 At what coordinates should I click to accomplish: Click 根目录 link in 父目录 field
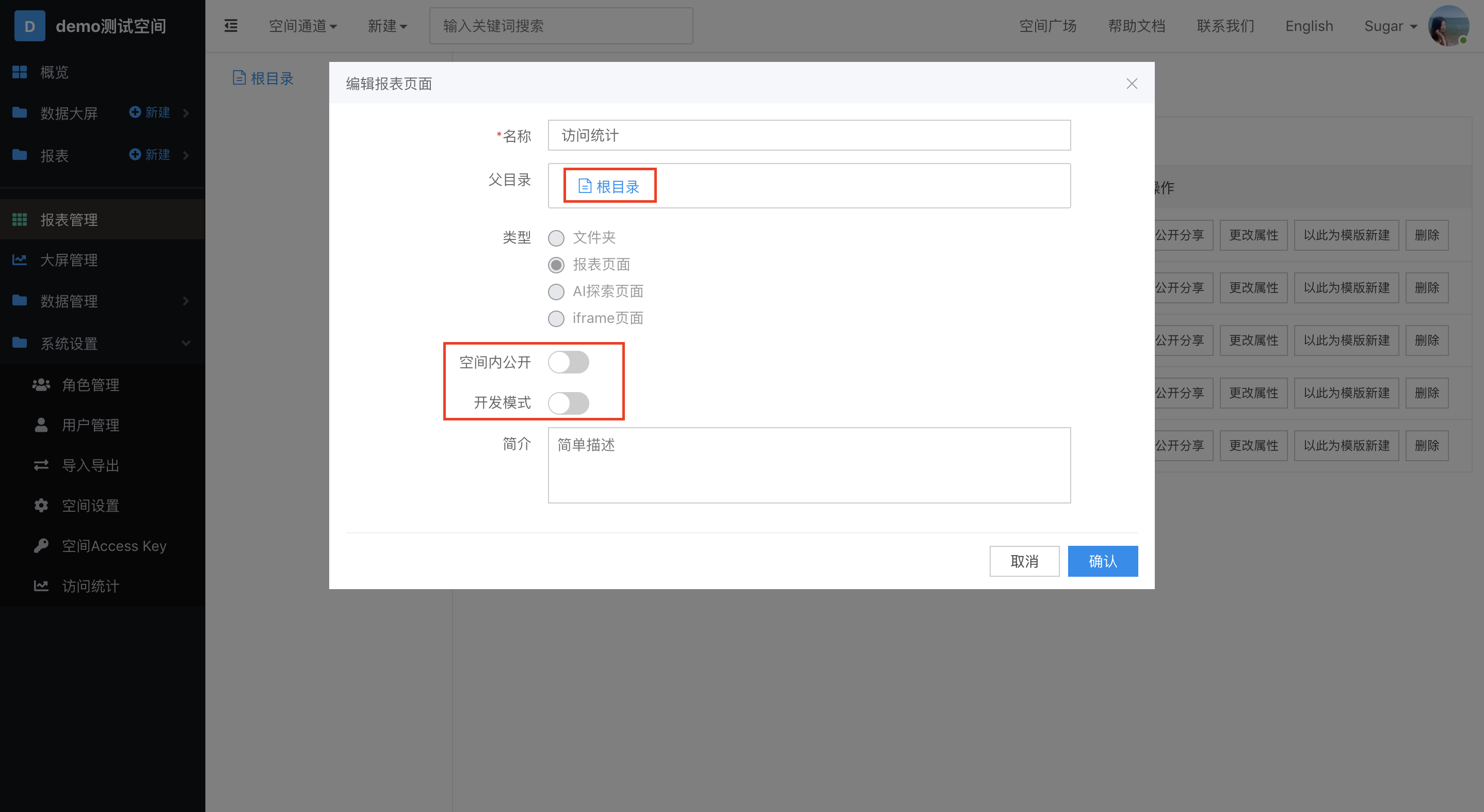point(618,187)
